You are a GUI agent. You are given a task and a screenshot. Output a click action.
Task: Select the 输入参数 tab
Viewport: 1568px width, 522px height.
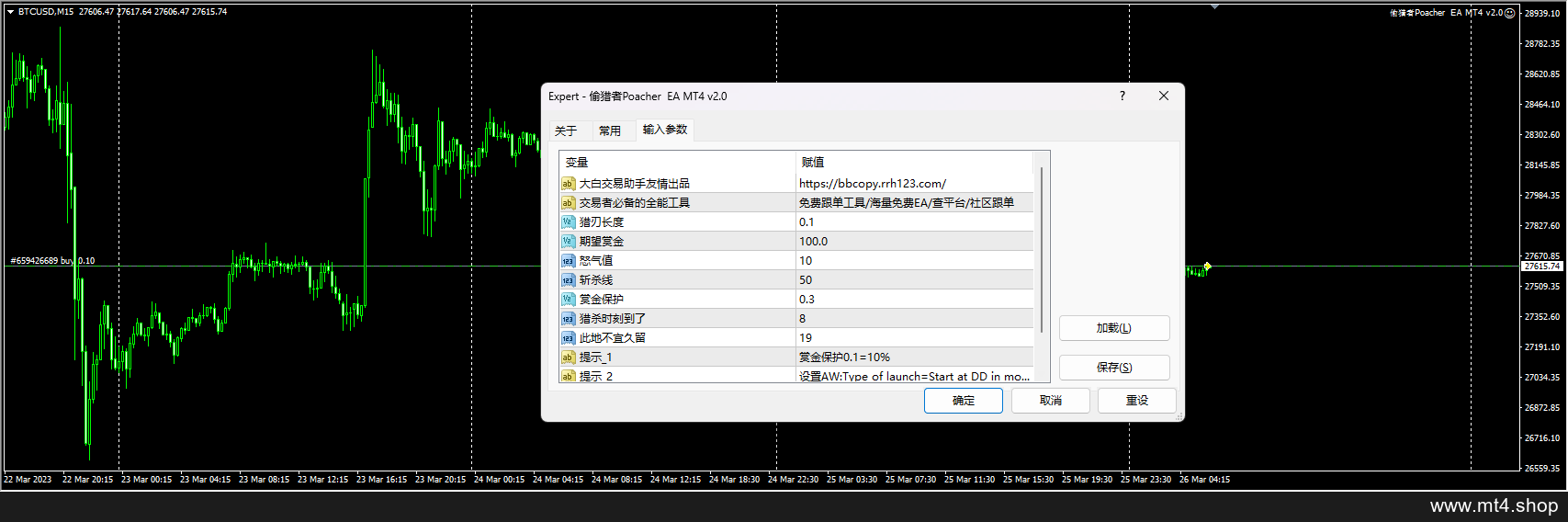665,130
